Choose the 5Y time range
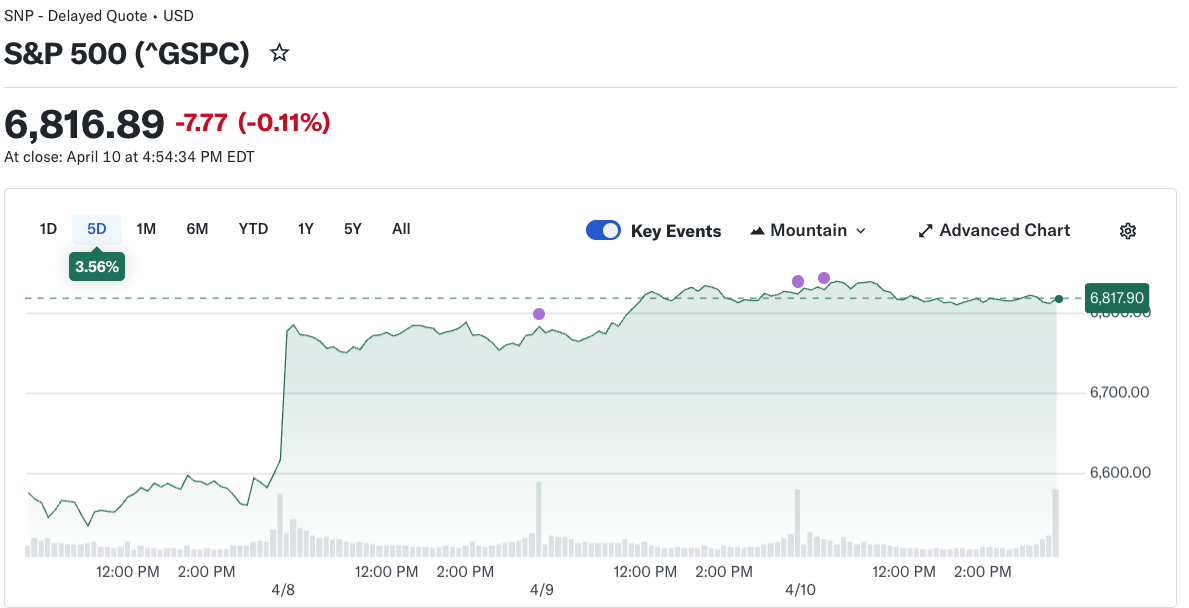The width and height of the screenshot is (1189, 608). (353, 229)
